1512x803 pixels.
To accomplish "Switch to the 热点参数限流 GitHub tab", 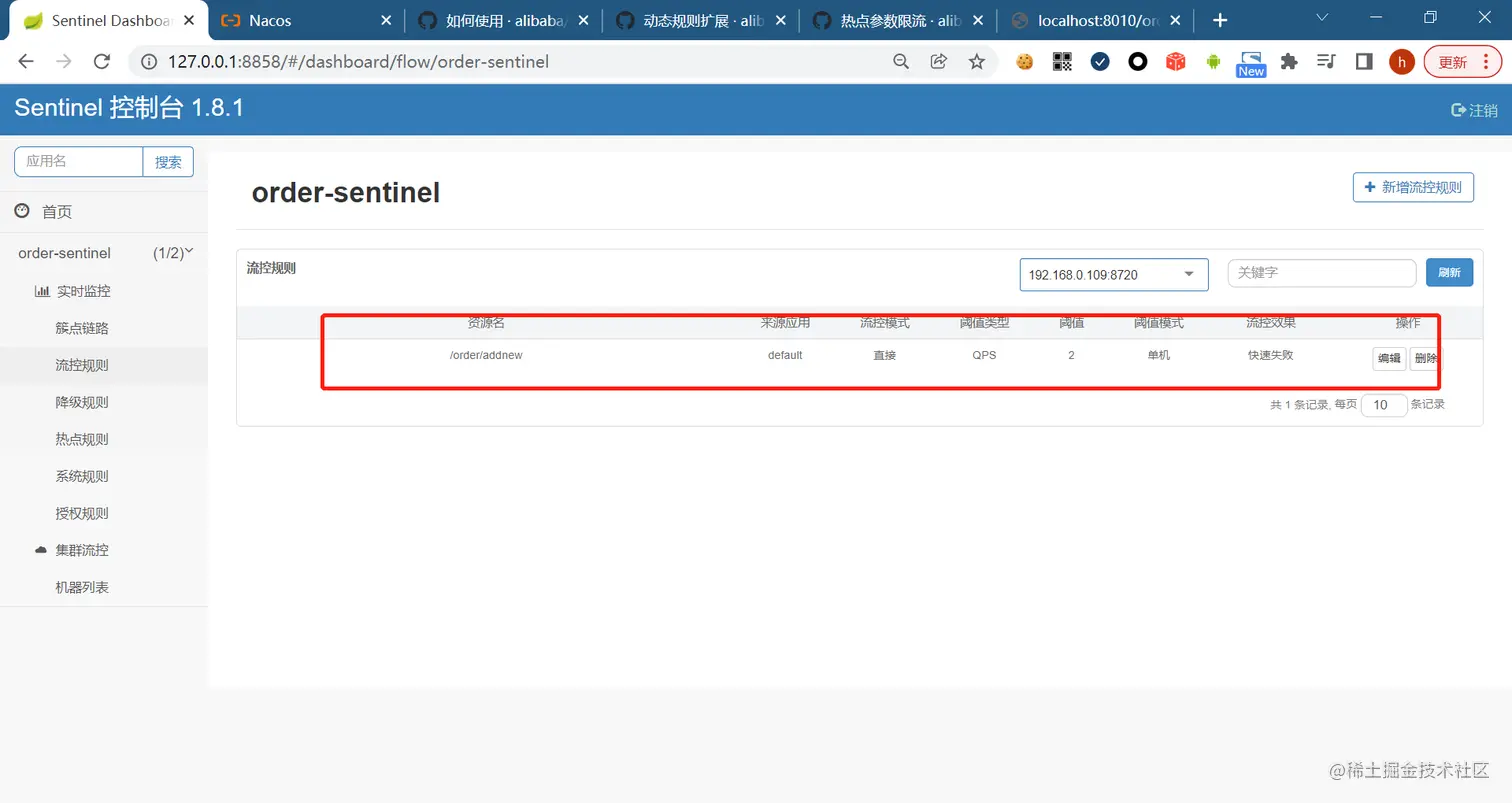I will click(897, 20).
